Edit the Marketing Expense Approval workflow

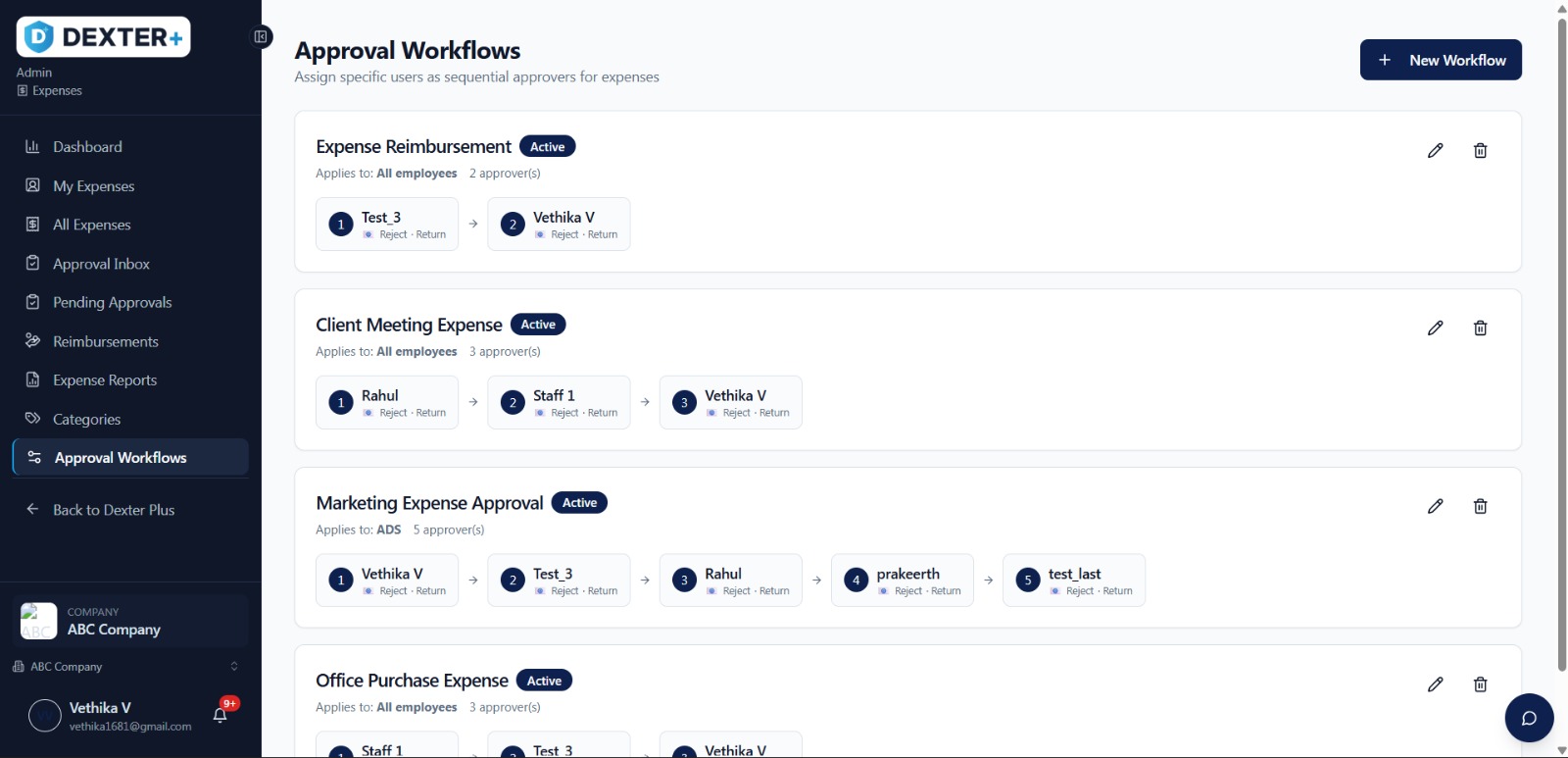(1435, 506)
